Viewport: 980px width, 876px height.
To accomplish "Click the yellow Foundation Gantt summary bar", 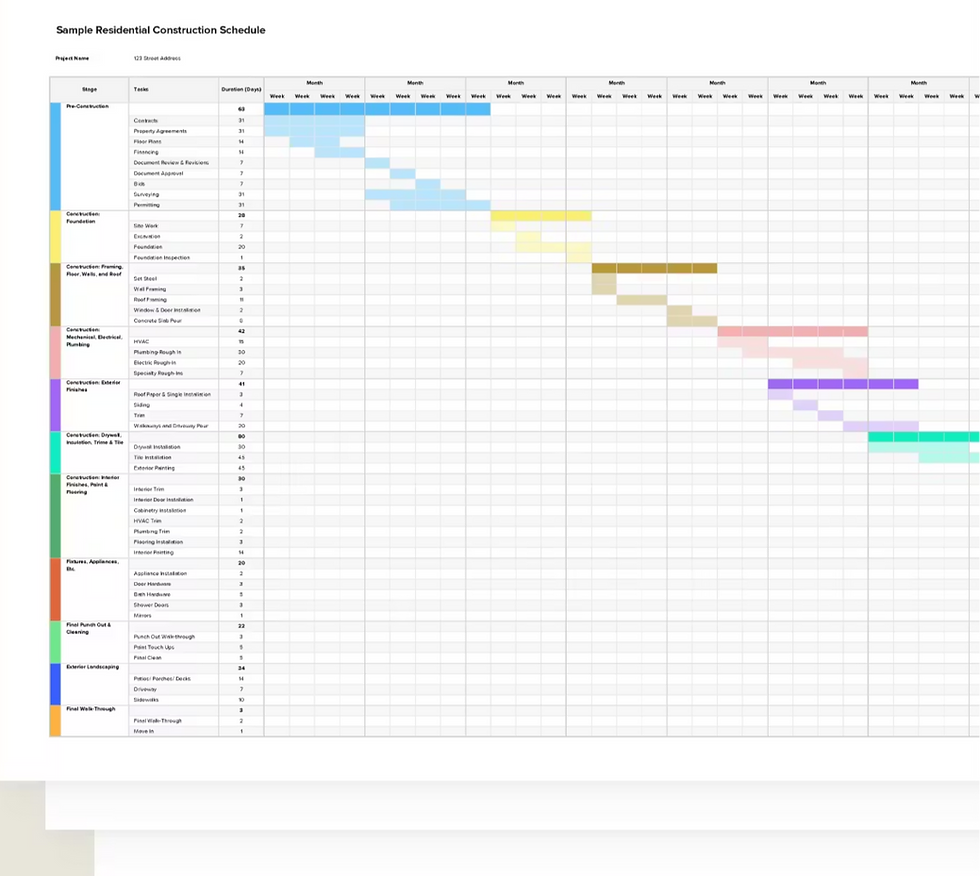I will click(541, 216).
